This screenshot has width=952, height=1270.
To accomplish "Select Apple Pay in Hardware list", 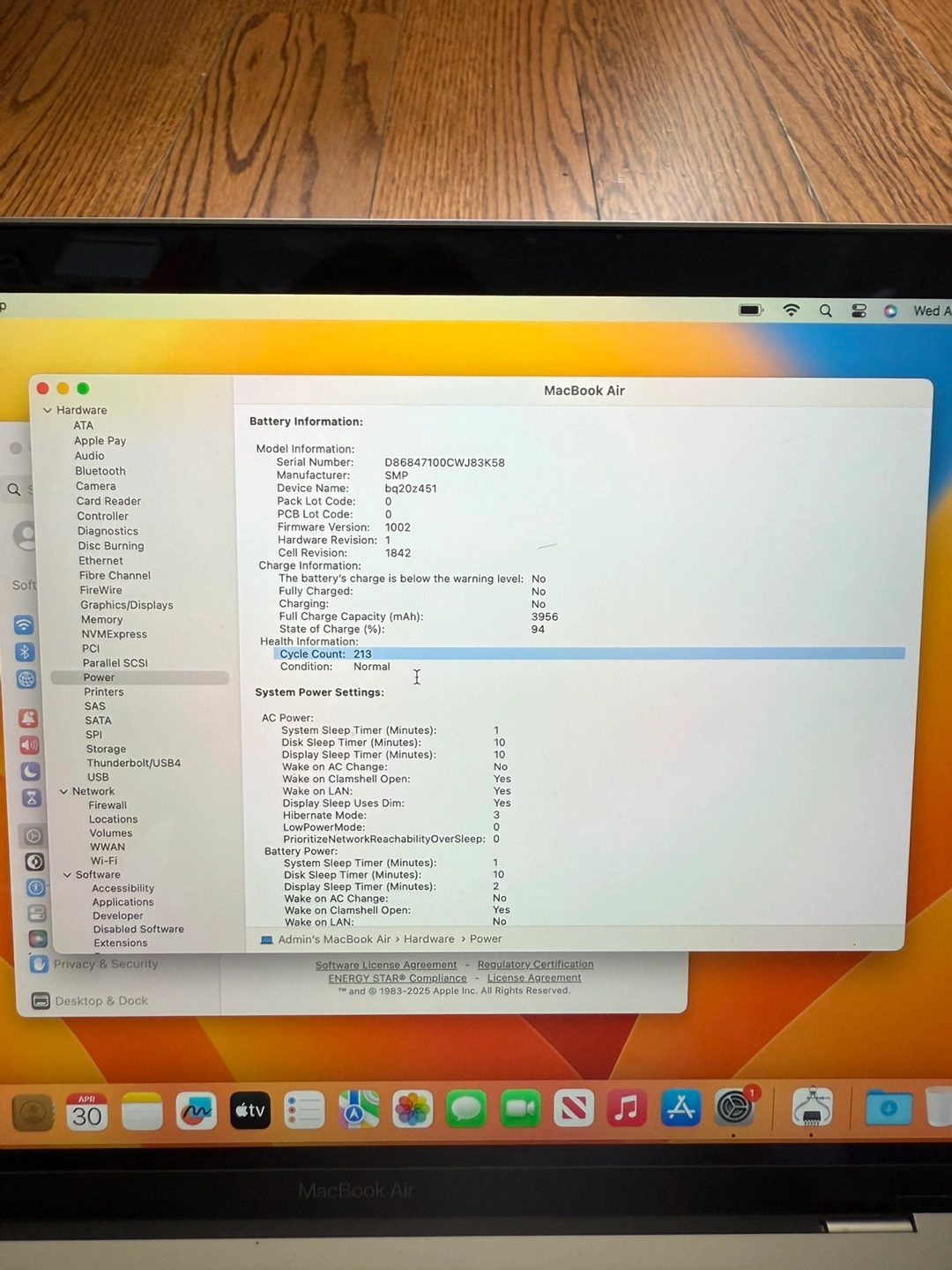I will pyautogui.click(x=100, y=441).
